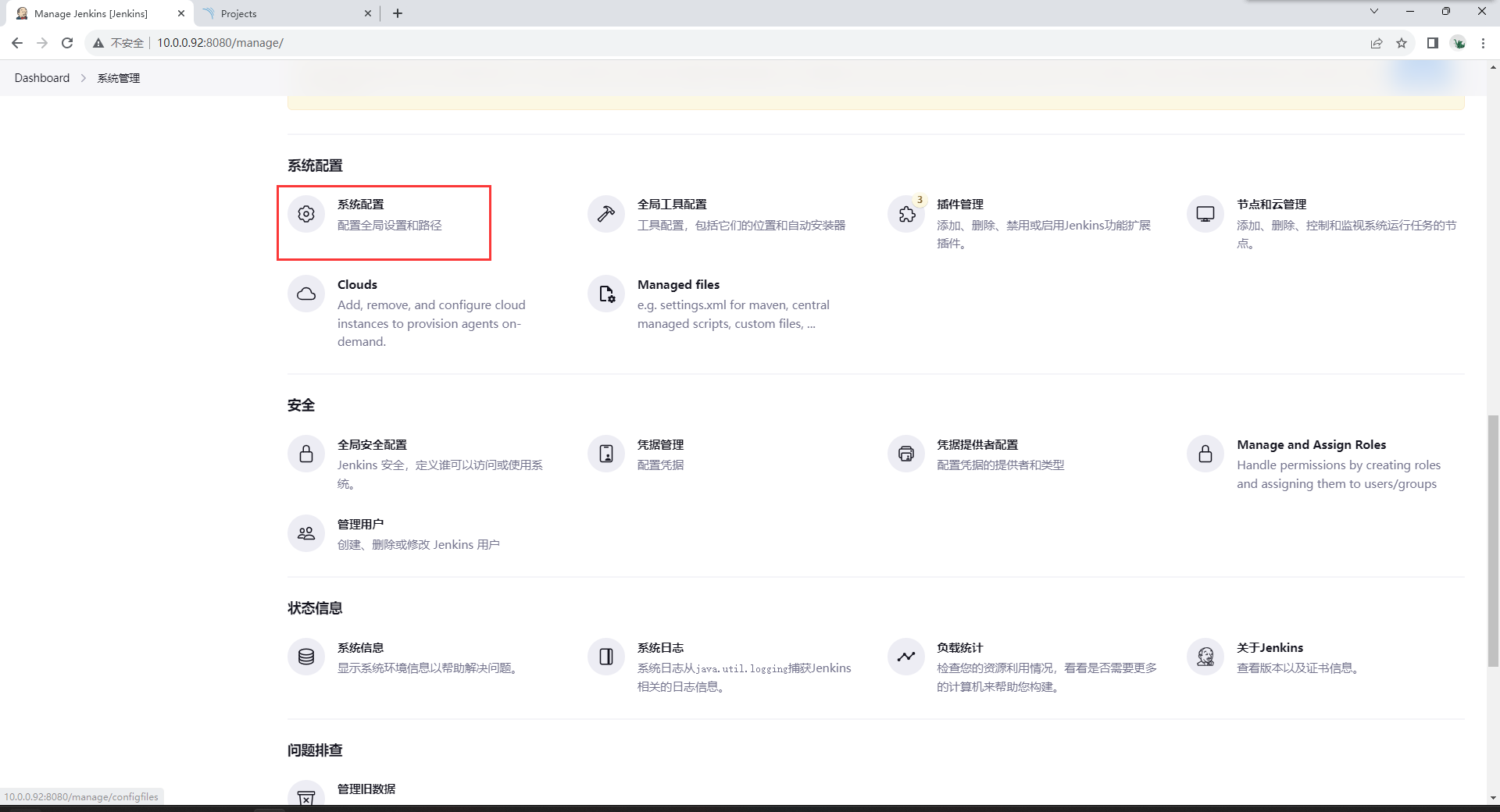Click the 全局工具配置 hammer icon
This screenshot has width=1500, height=812.
click(606, 214)
